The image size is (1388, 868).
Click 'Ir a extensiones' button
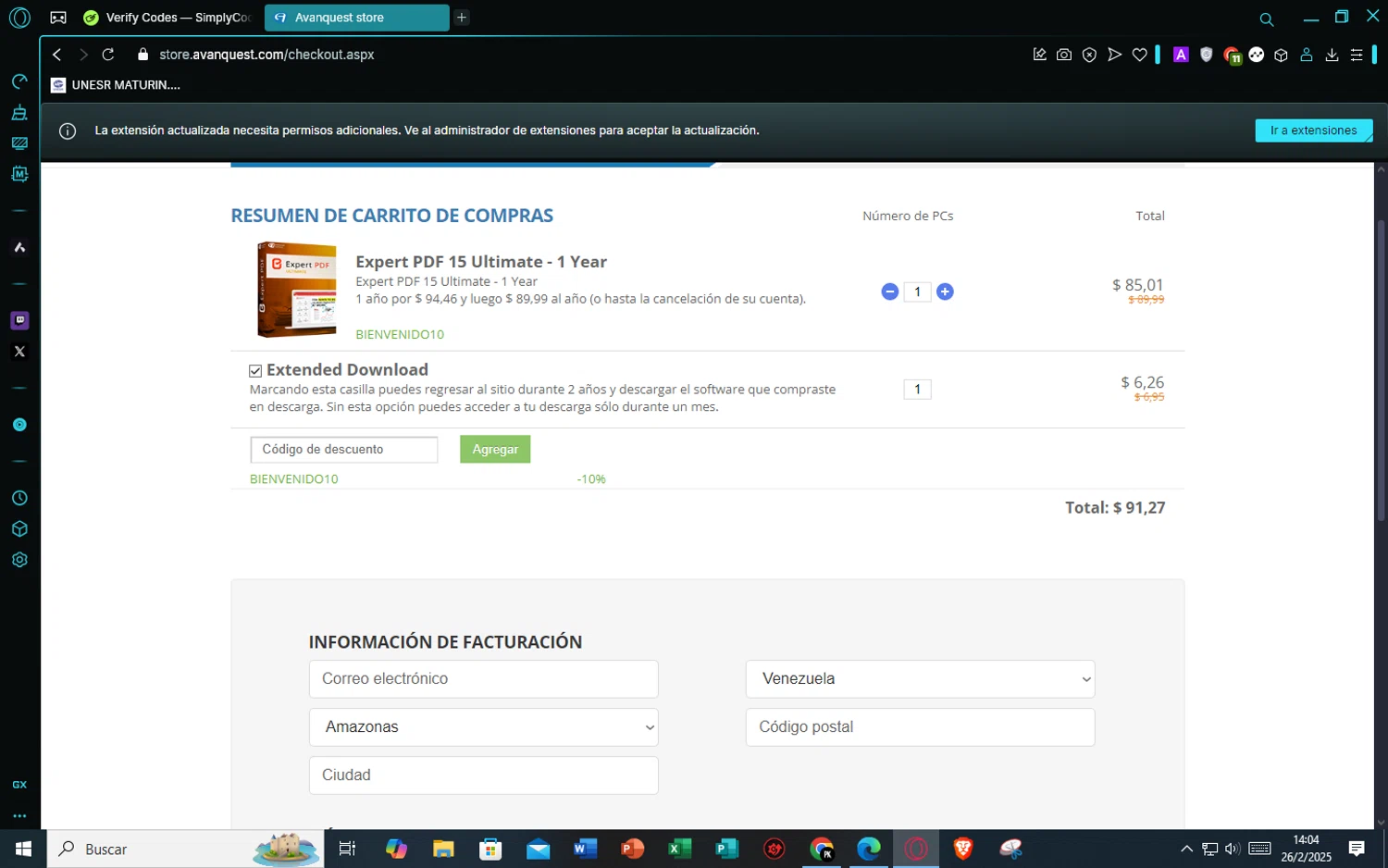tap(1313, 130)
